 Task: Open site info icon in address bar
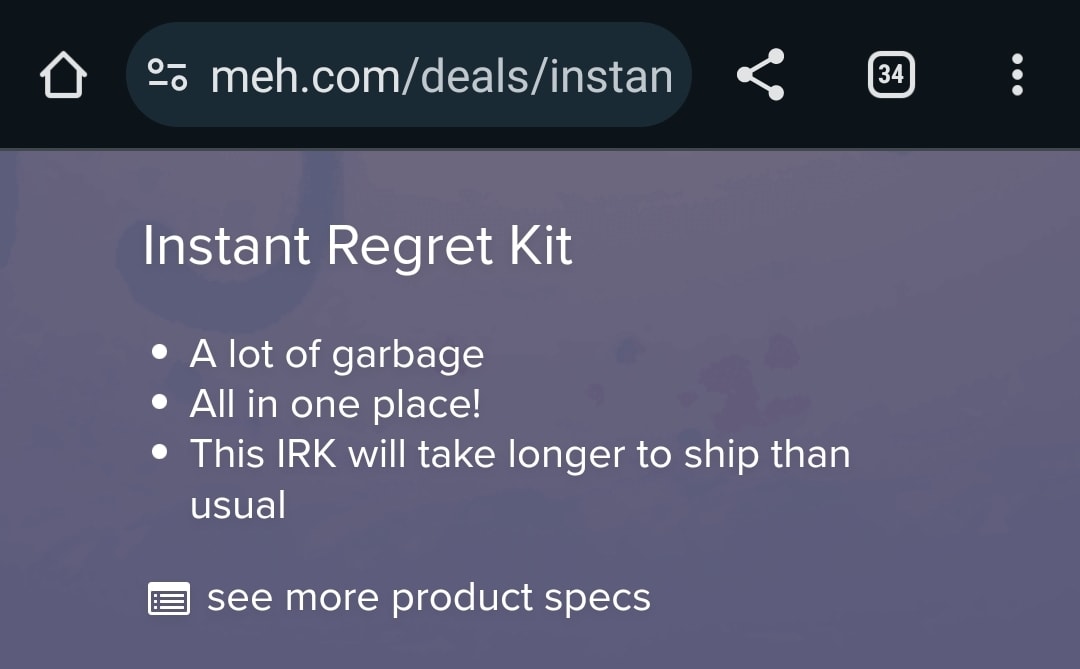167,75
